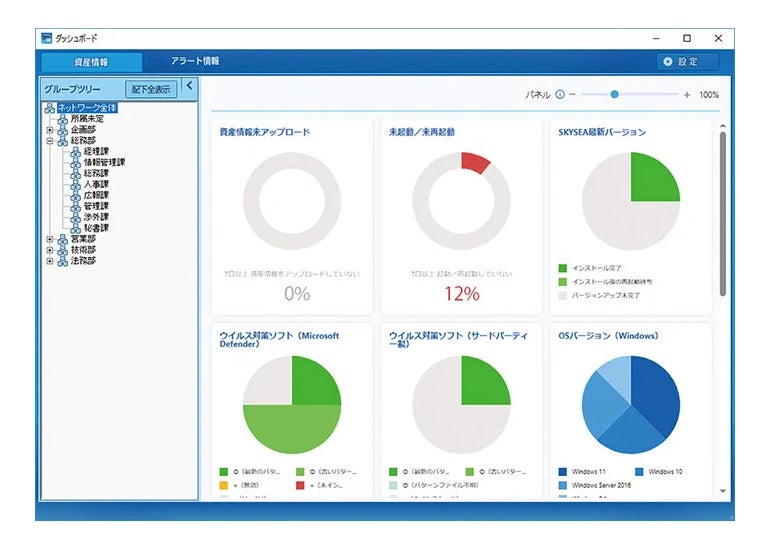
Task: Click the panel size slider handle
Action: pos(614,94)
